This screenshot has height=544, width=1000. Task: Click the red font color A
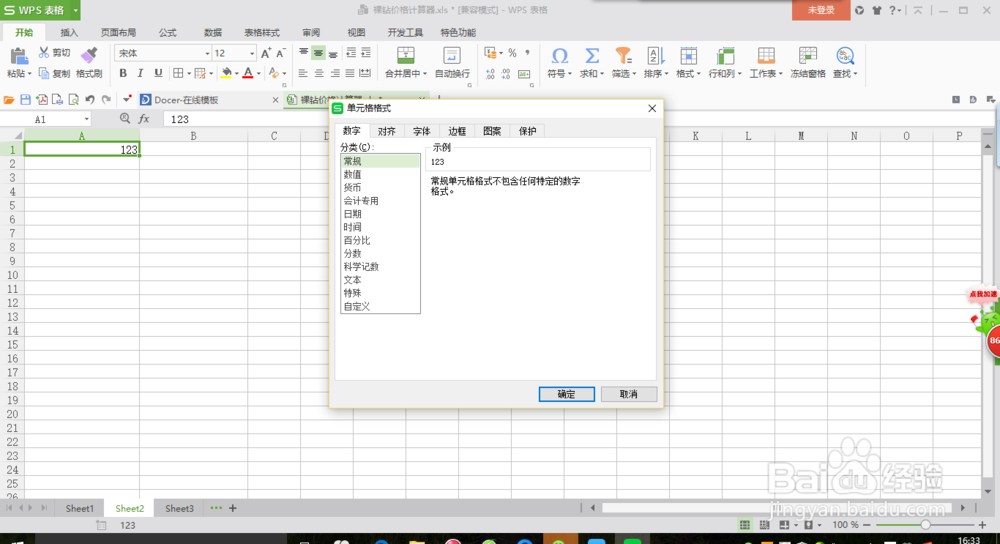tap(248, 73)
